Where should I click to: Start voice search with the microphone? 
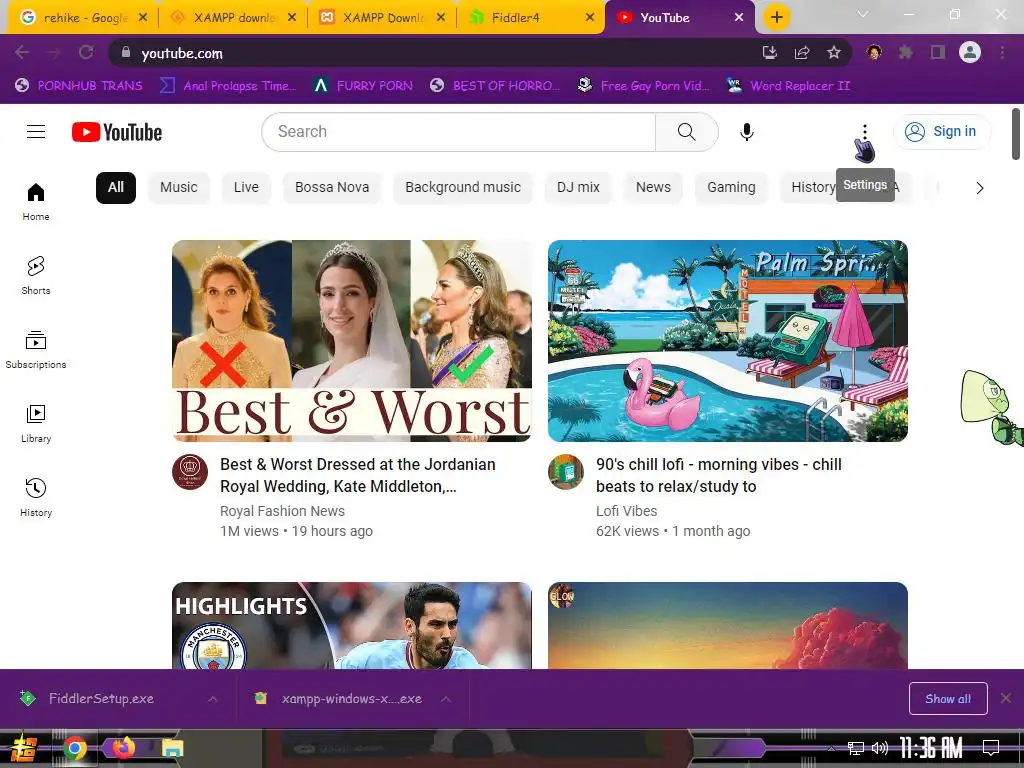pyautogui.click(x=746, y=132)
